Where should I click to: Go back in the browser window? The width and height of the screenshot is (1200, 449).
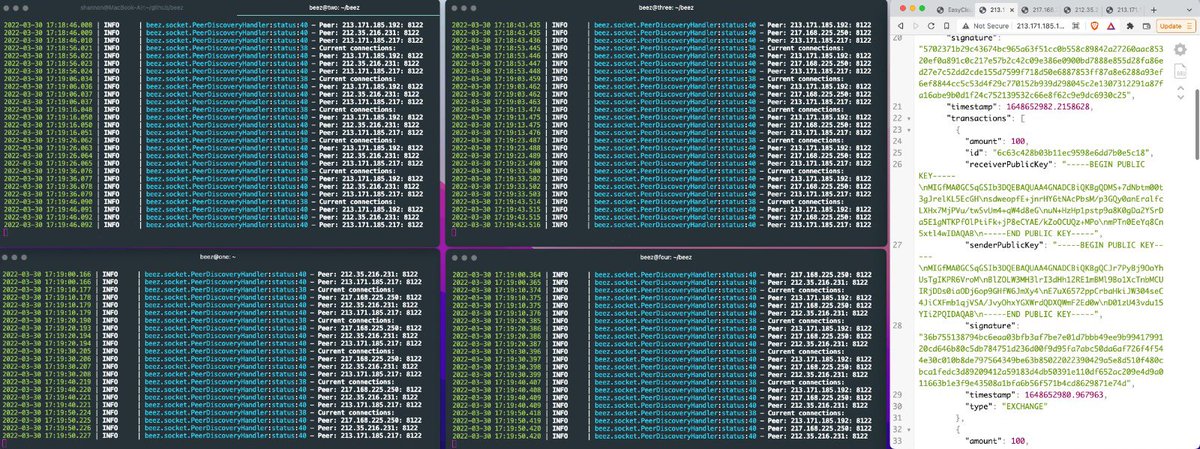tap(900, 26)
